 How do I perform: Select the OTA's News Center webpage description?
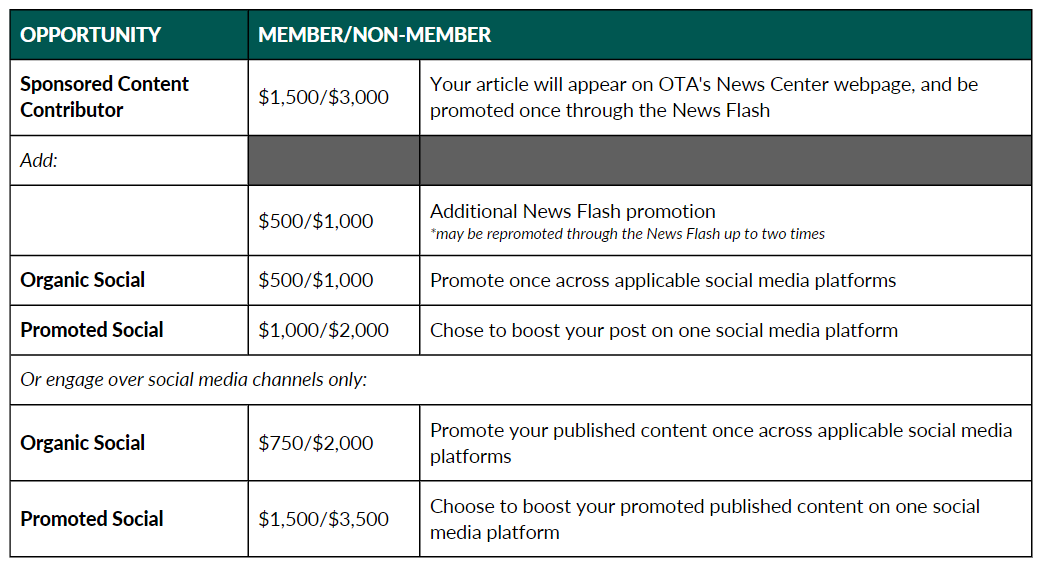[x=704, y=97]
